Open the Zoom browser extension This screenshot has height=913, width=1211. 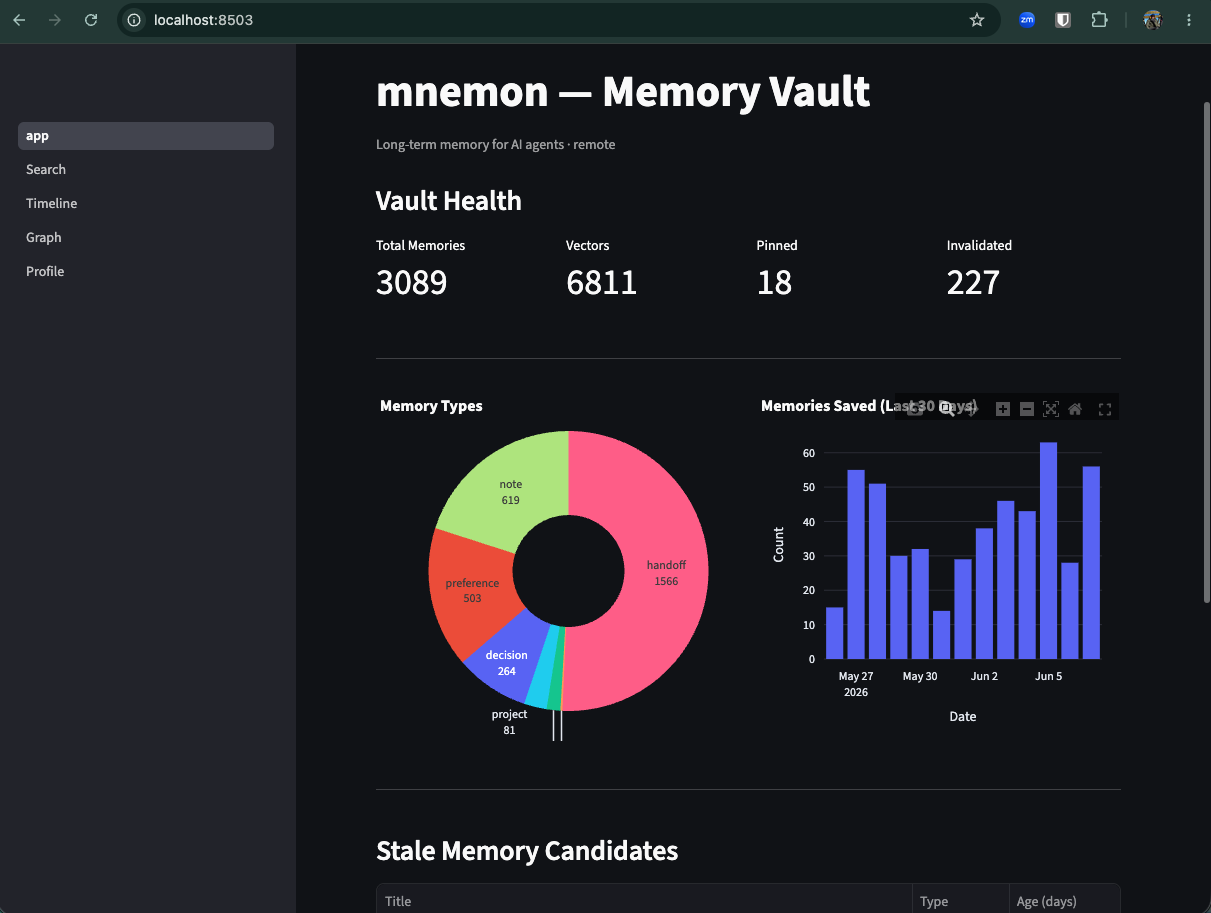click(1027, 20)
